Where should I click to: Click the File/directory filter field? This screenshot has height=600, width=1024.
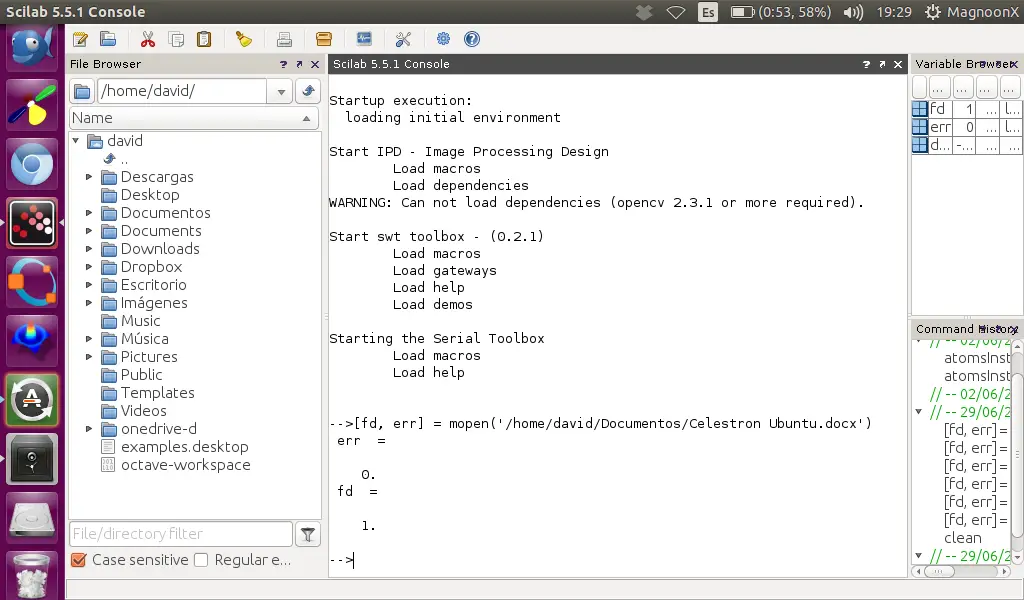(x=181, y=534)
